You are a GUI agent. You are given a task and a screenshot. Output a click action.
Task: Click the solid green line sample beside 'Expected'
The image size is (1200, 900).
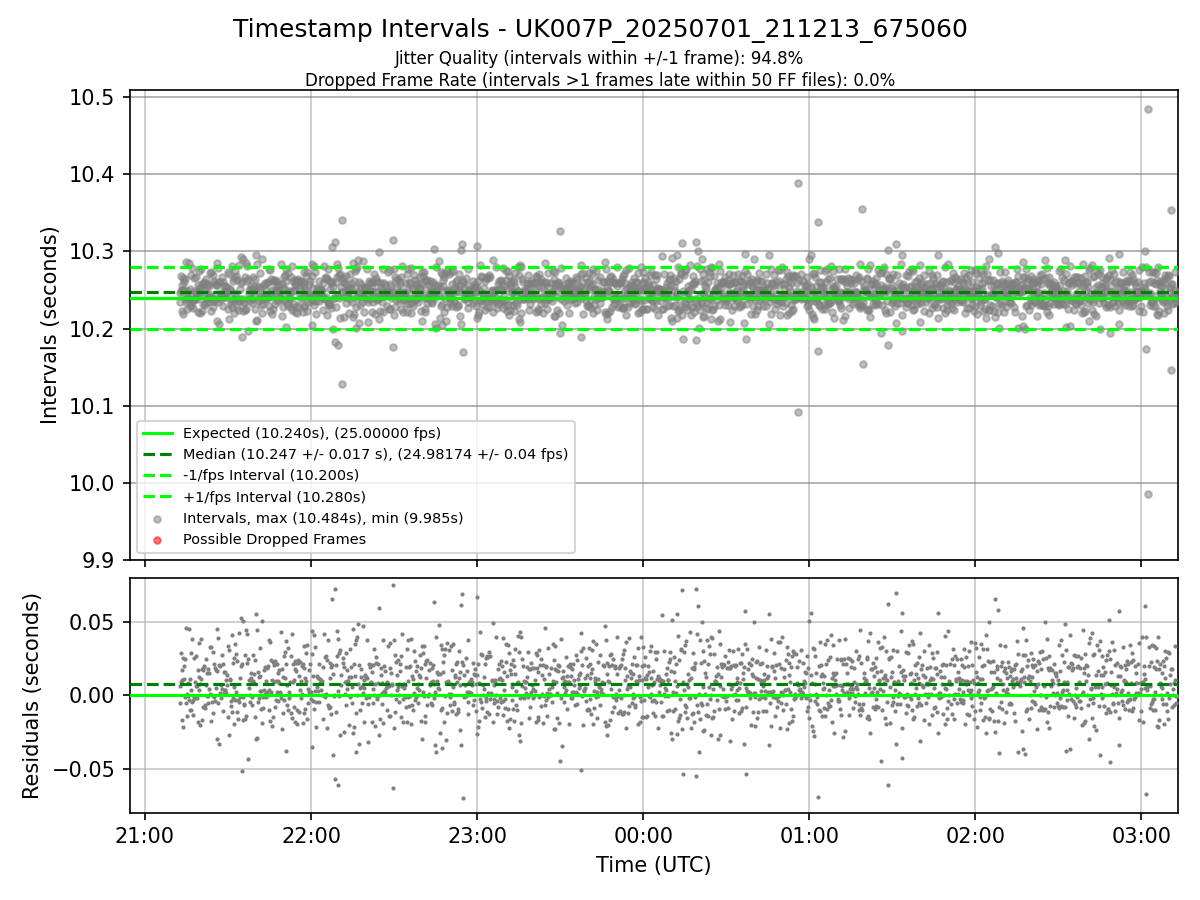pos(158,433)
